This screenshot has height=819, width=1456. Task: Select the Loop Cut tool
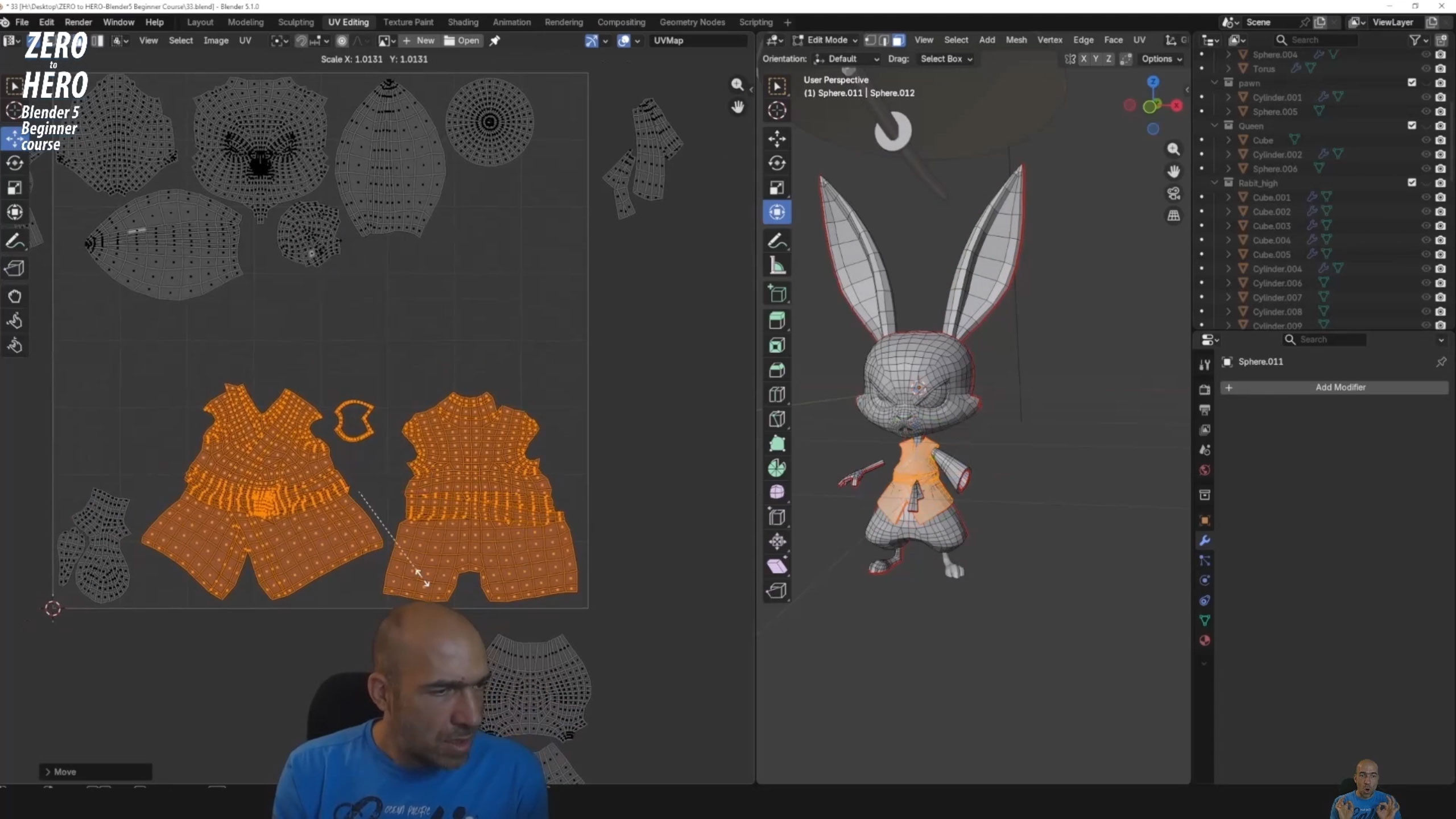pyautogui.click(x=777, y=395)
